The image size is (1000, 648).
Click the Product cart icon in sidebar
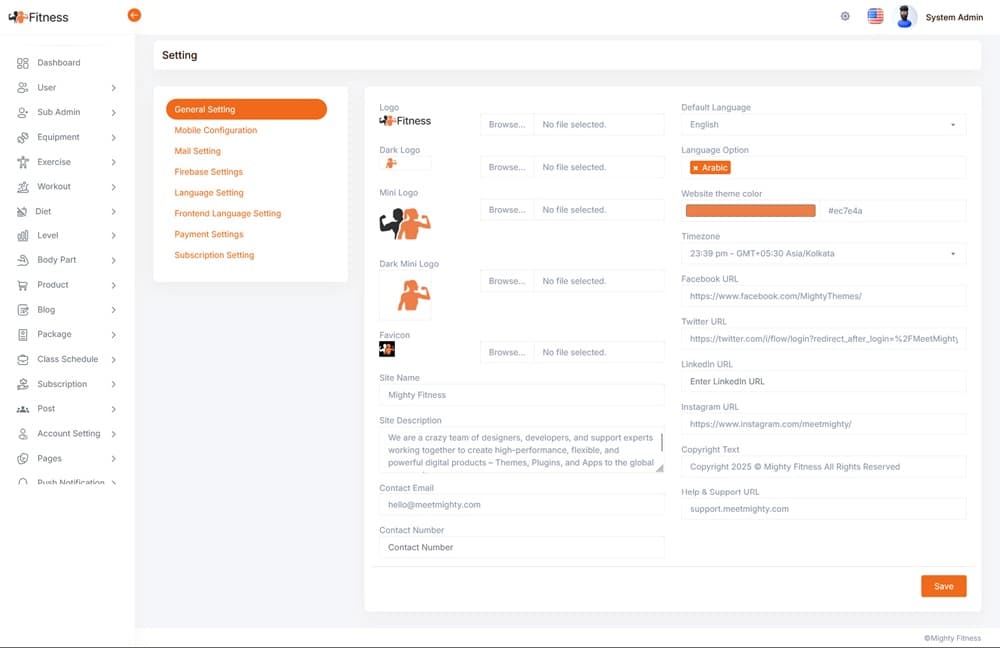[x=23, y=285]
